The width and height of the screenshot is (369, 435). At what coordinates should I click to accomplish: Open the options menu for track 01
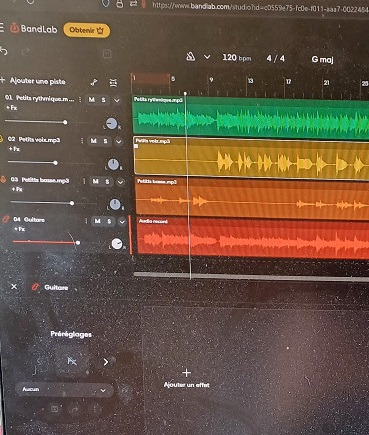point(80,99)
